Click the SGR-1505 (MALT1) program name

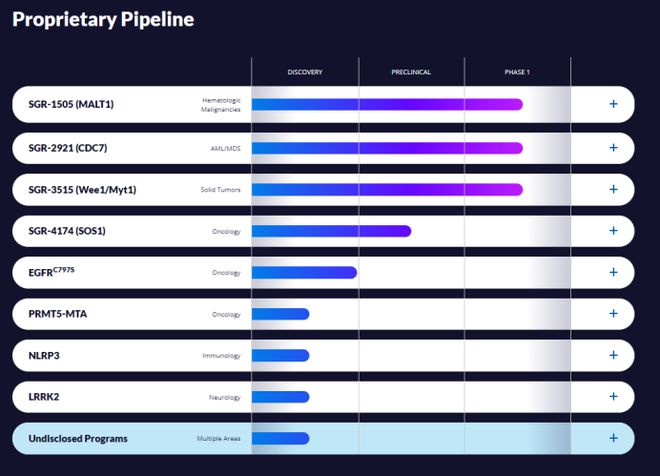click(x=72, y=104)
